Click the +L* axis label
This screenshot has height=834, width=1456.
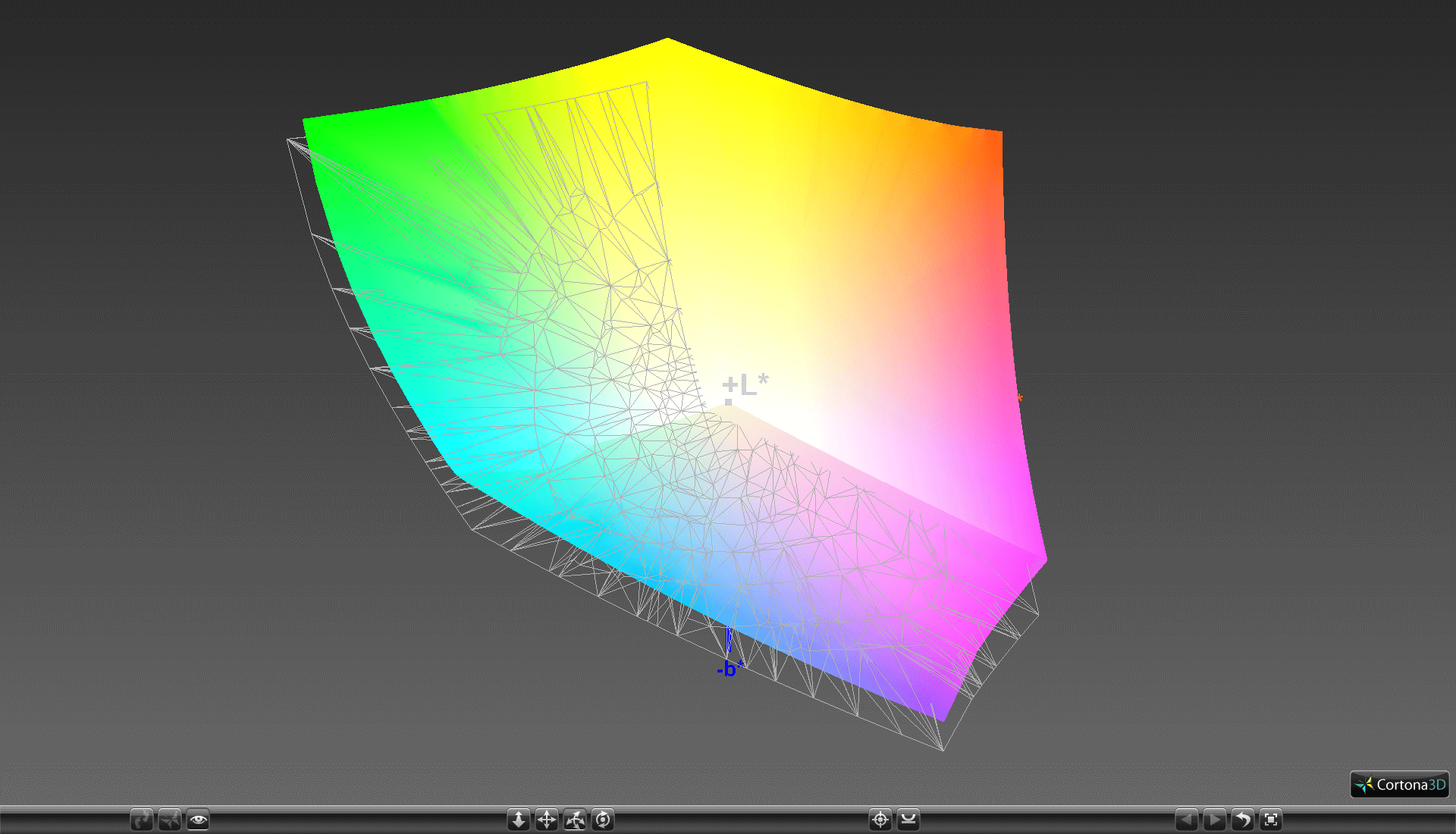(x=745, y=385)
